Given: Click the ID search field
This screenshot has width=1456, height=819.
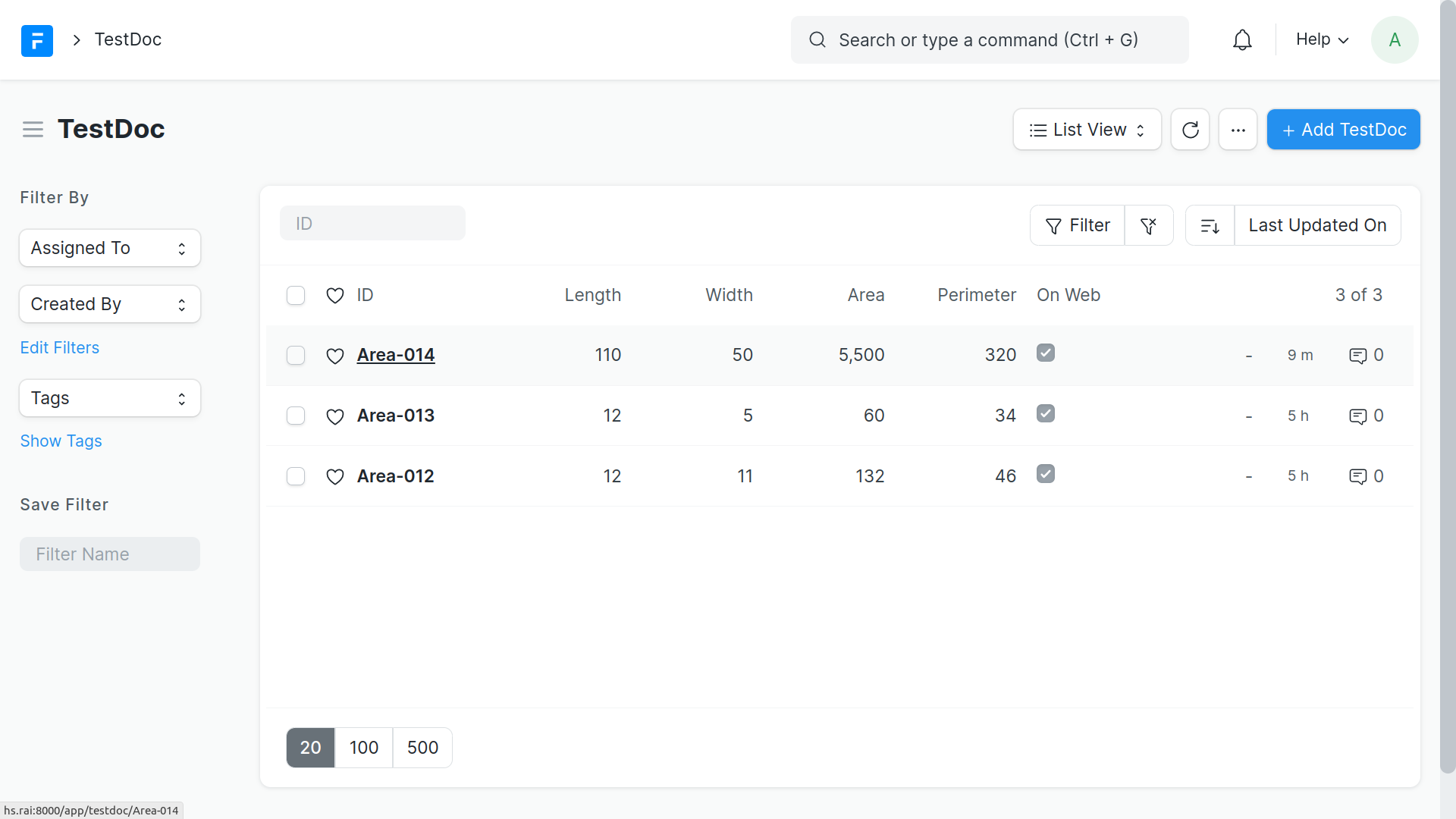Looking at the screenshot, I should pos(372,224).
